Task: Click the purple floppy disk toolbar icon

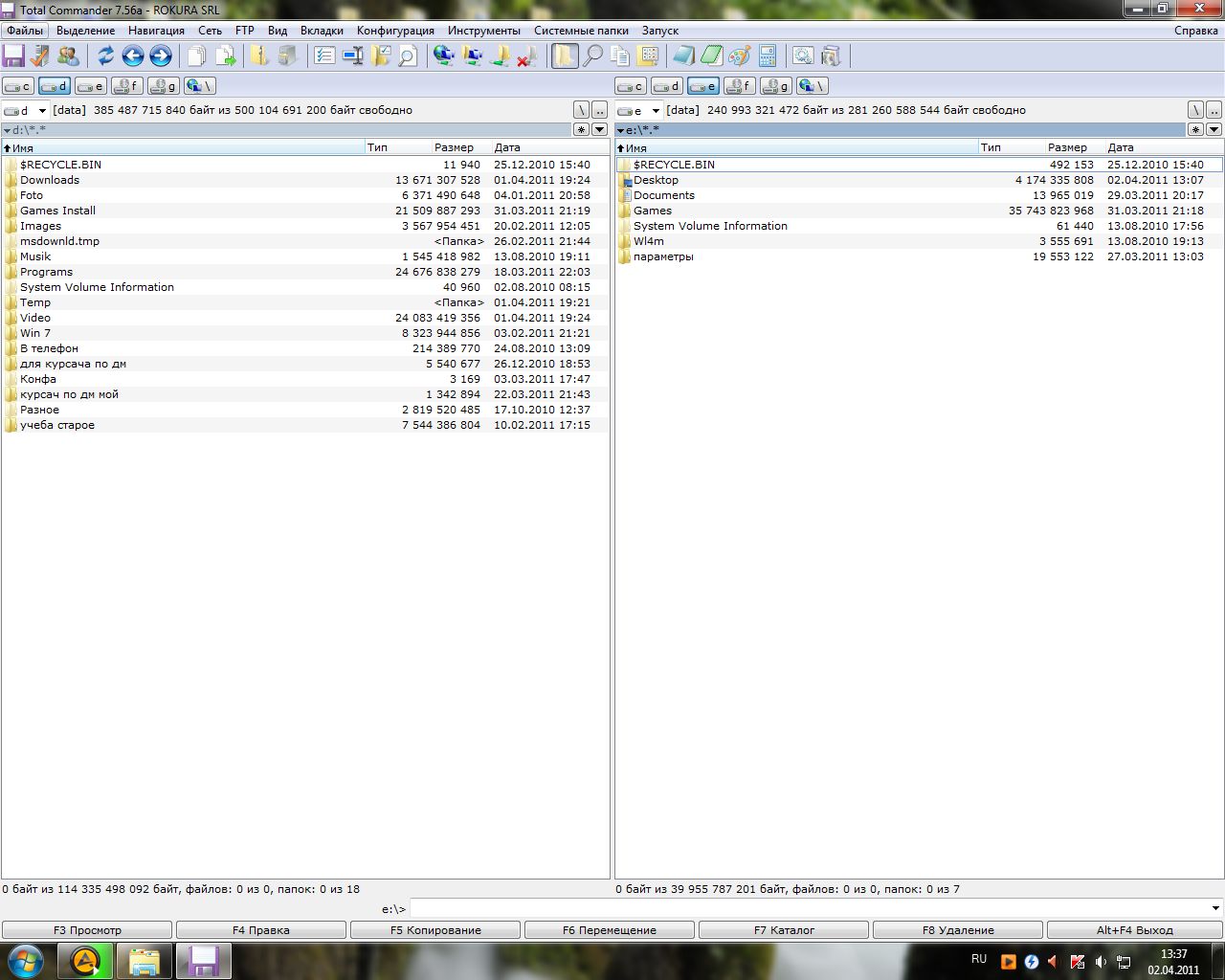Action: pyautogui.click(x=13, y=56)
